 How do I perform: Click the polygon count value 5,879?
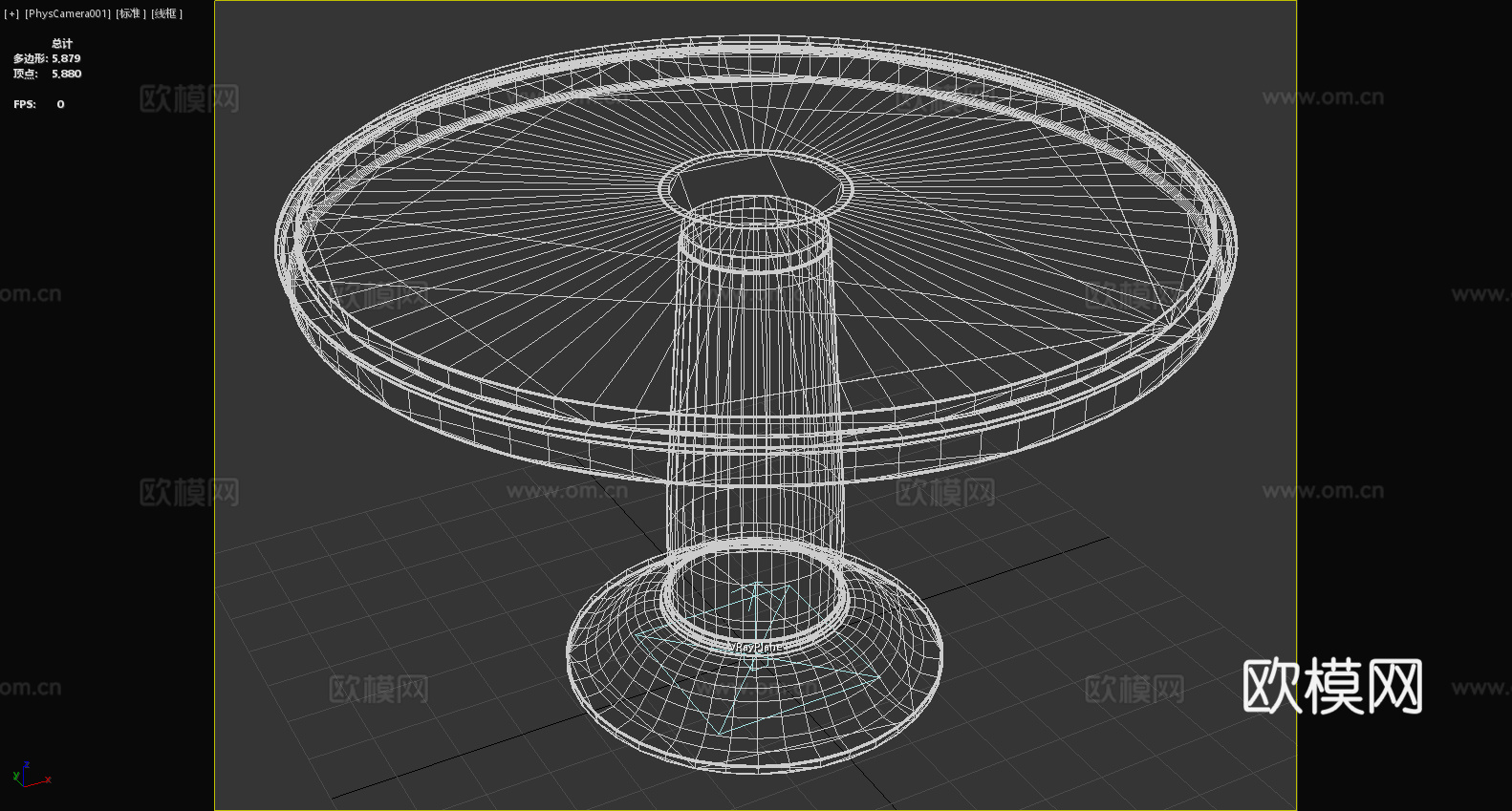tap(66, 58)
